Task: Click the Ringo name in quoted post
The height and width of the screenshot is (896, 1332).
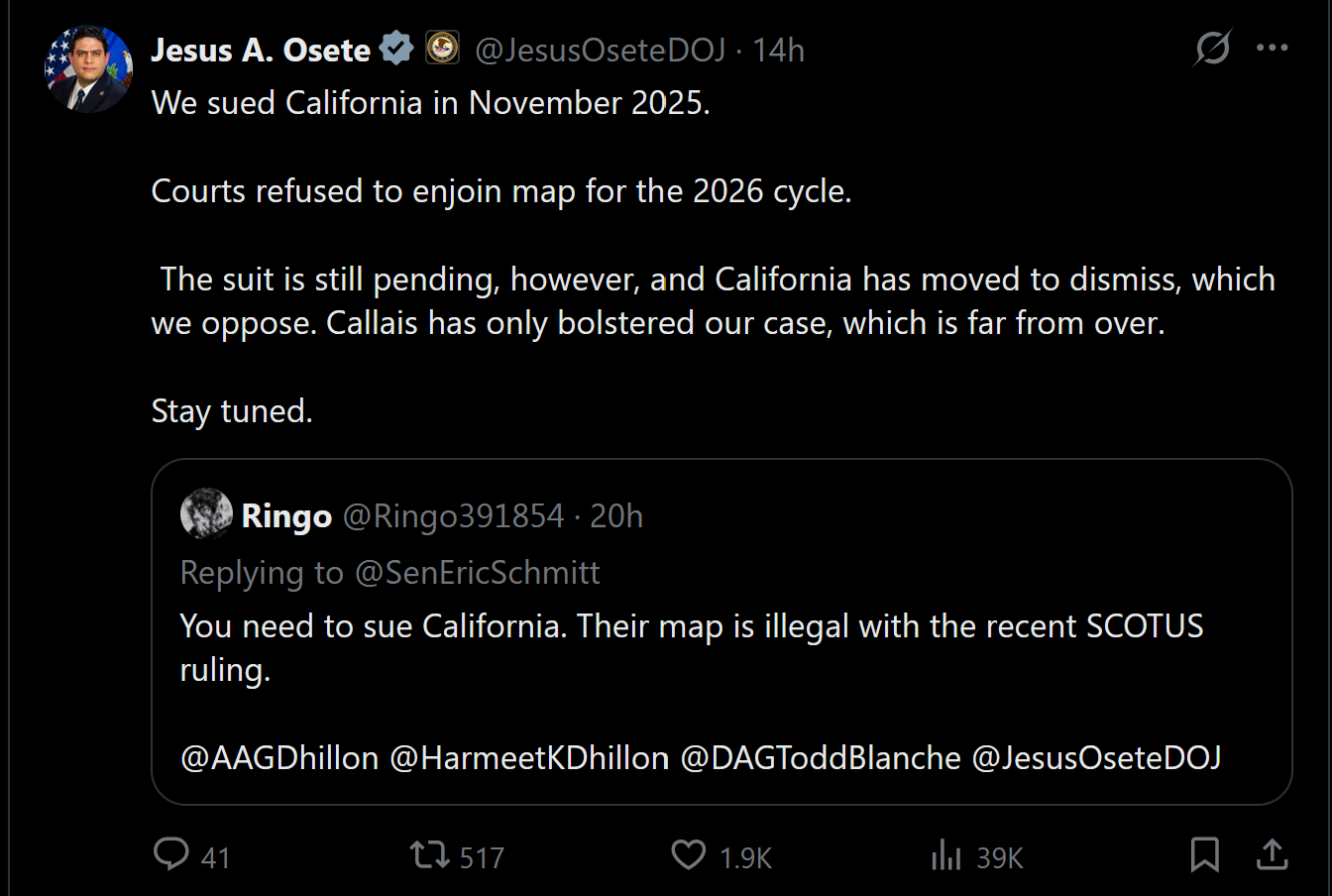Action: click(286, 516)
